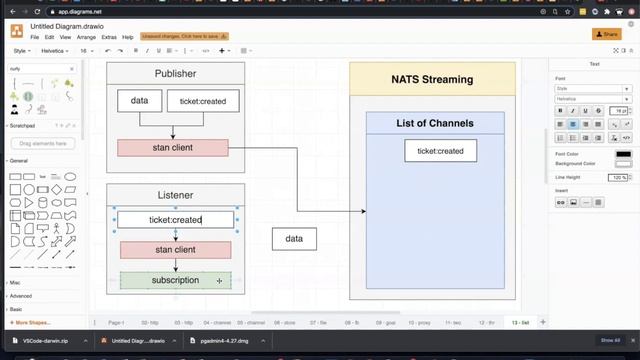The width and height of the screenshot is (640, 360).
Task: Open the font size 16 dropdown
Action: click(x=87, y=51)
